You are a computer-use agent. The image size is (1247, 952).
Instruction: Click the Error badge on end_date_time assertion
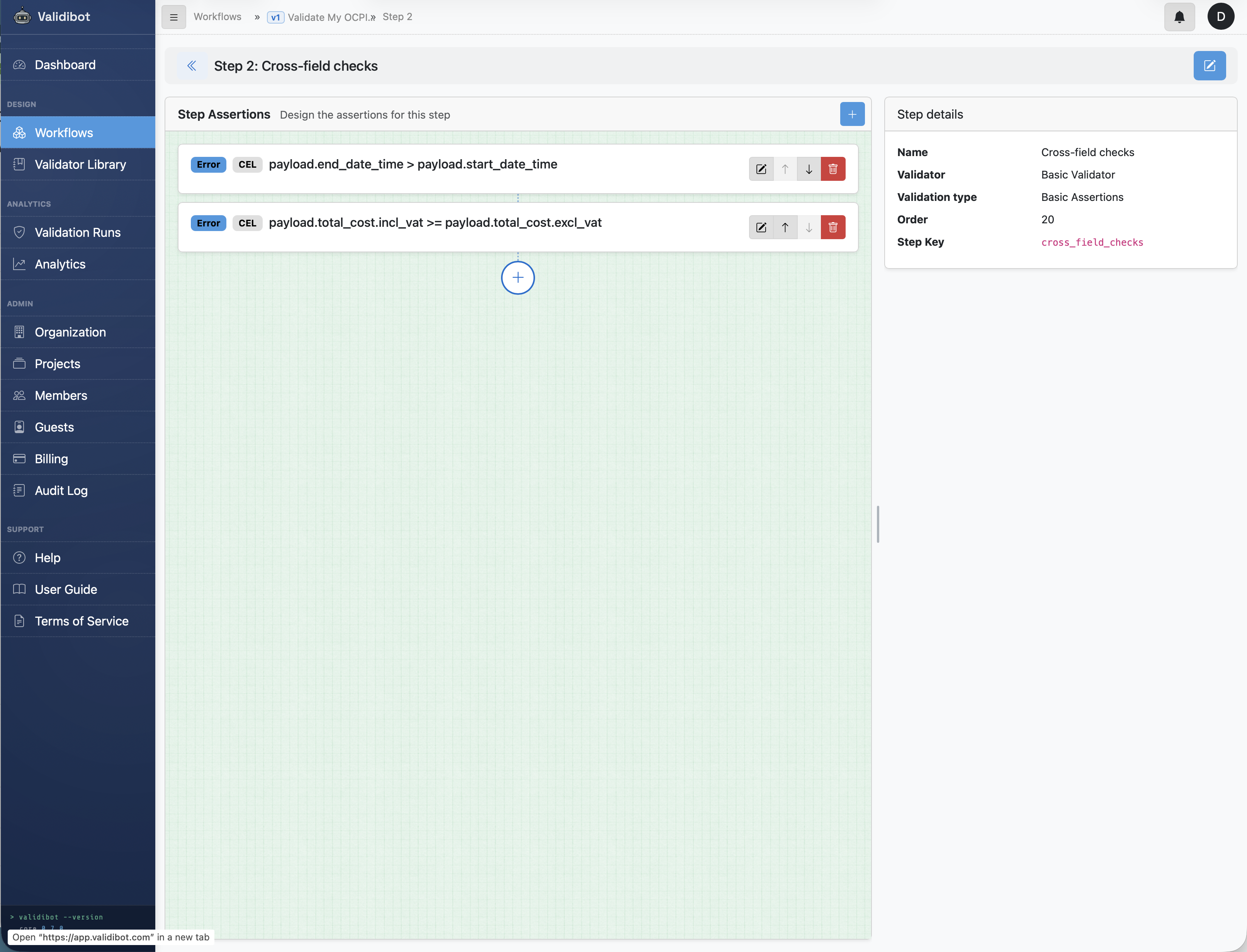point(208,164)
